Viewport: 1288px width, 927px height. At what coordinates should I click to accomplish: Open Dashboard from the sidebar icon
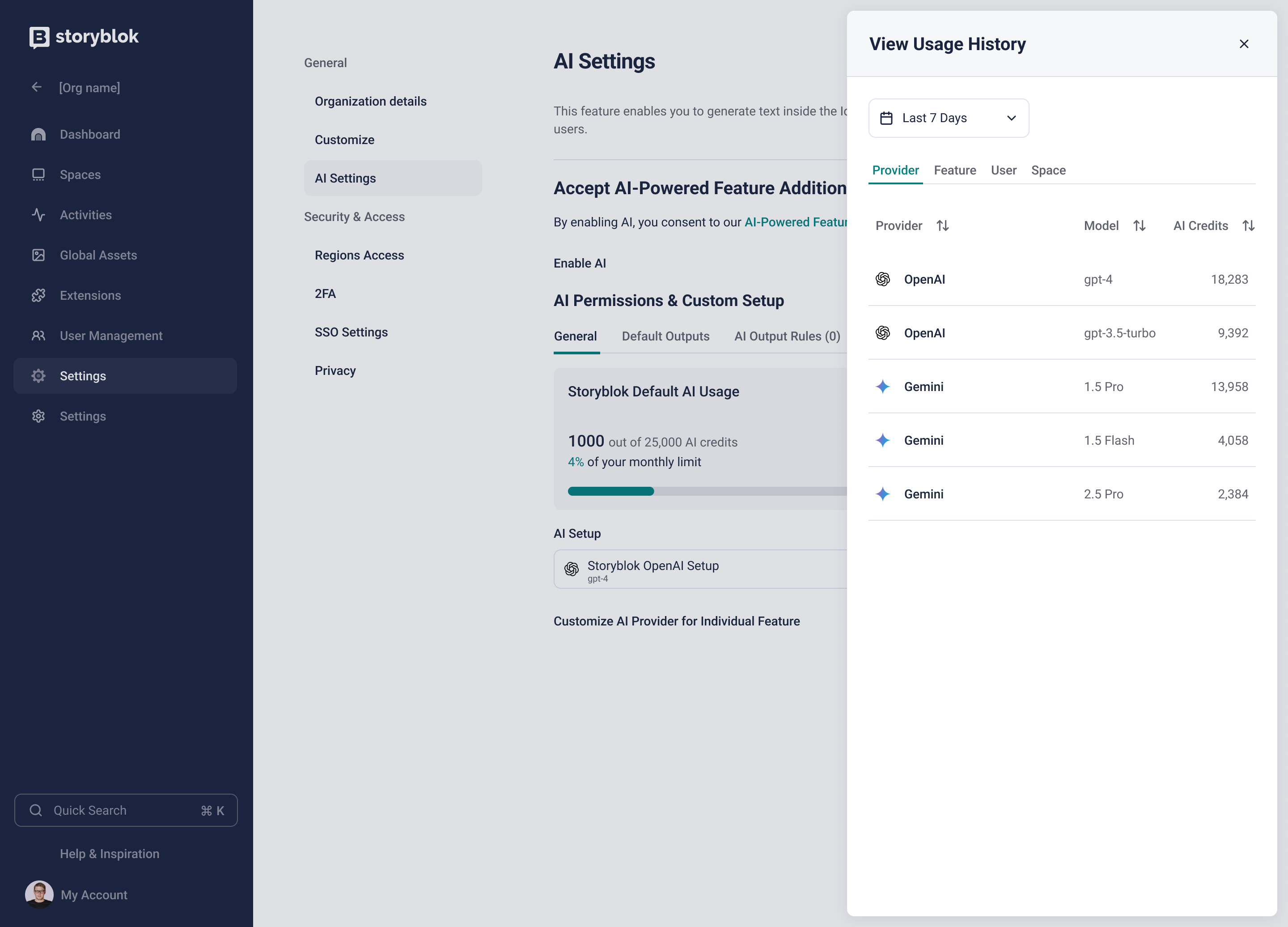coord(38,135)
